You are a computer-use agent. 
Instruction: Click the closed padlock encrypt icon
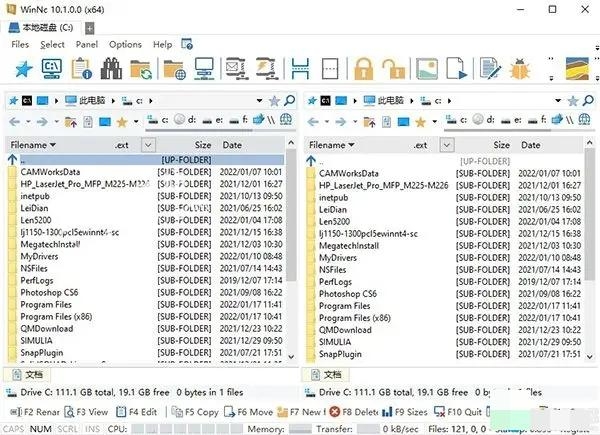pos(362,69)
